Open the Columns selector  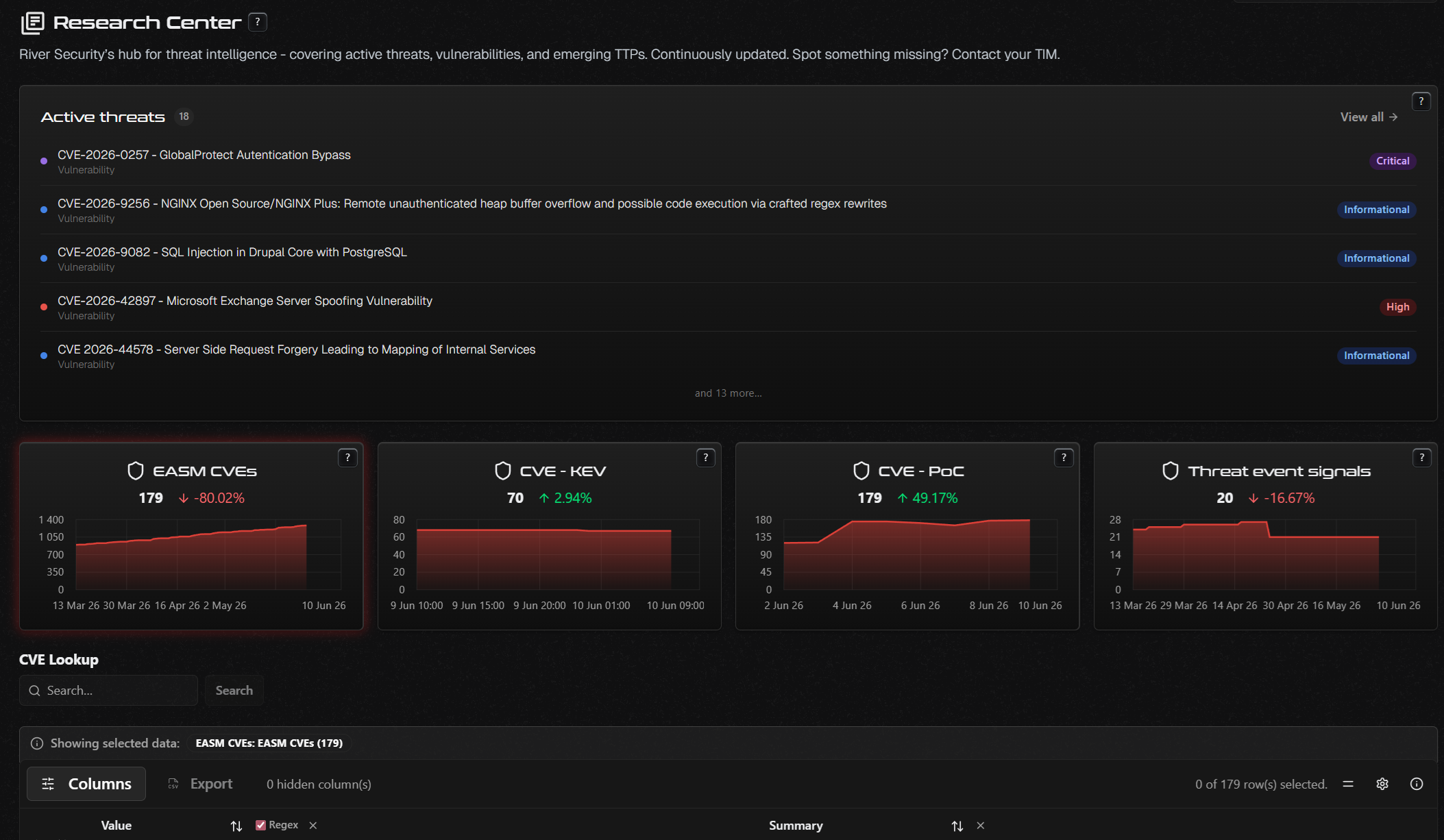click(86, 784)
